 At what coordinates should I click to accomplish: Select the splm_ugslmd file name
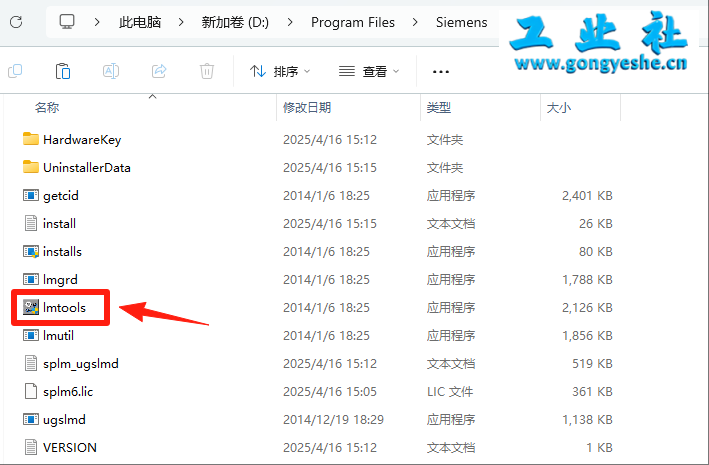tap(81, 364)
